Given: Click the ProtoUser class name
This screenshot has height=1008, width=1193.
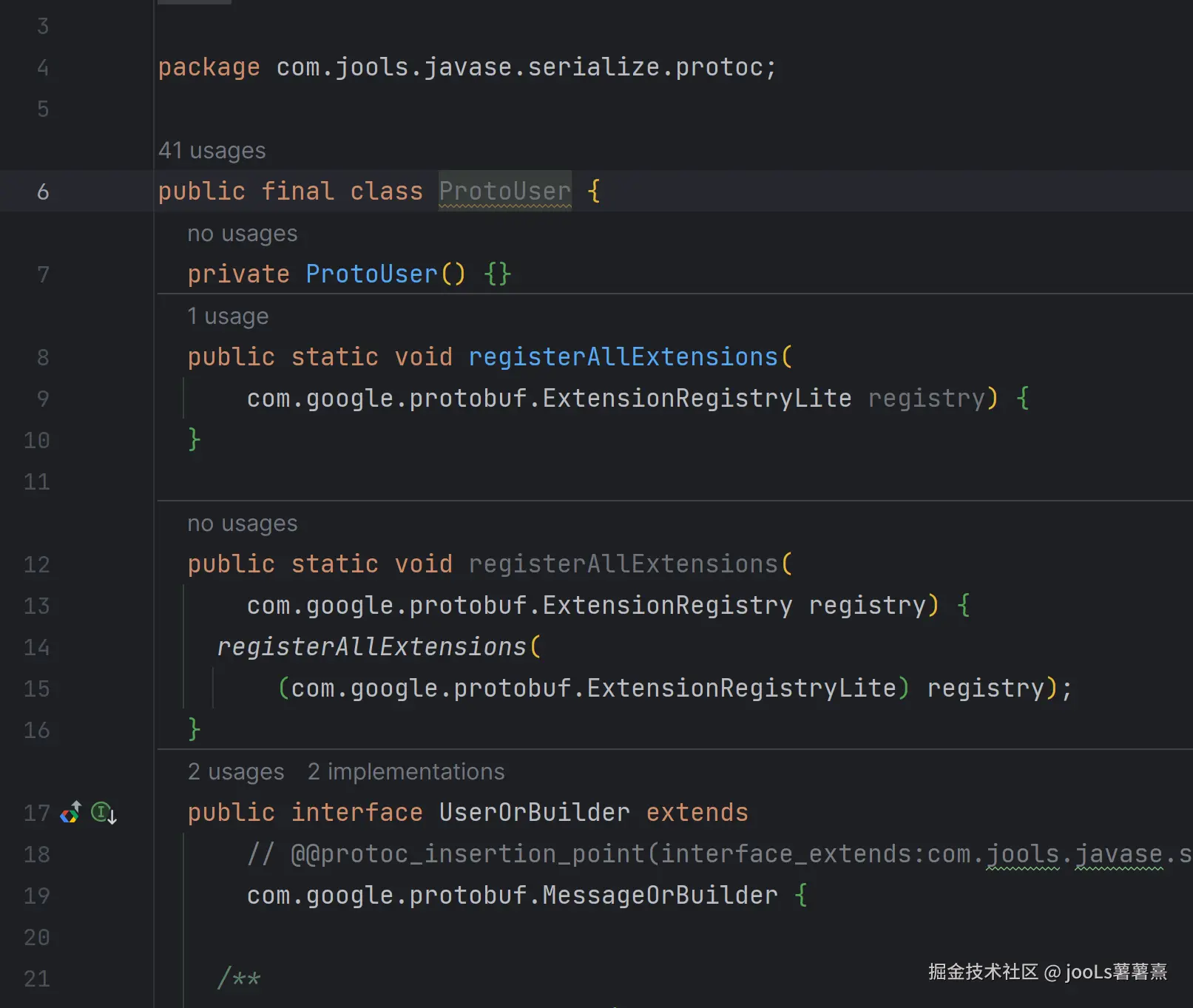Looking at the screenshot, I should click(x=504, y=192).
